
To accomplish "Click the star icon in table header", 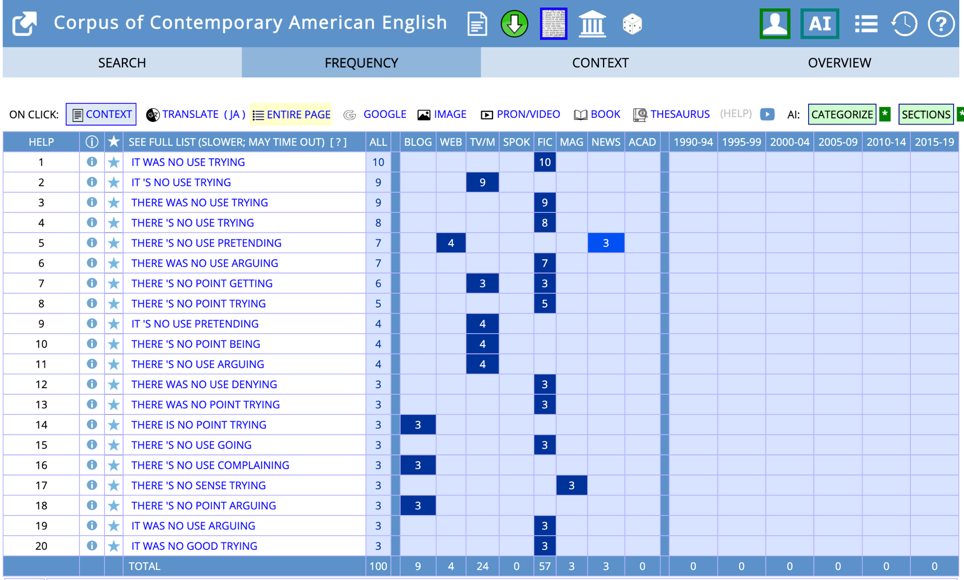I will coord(114,142).
